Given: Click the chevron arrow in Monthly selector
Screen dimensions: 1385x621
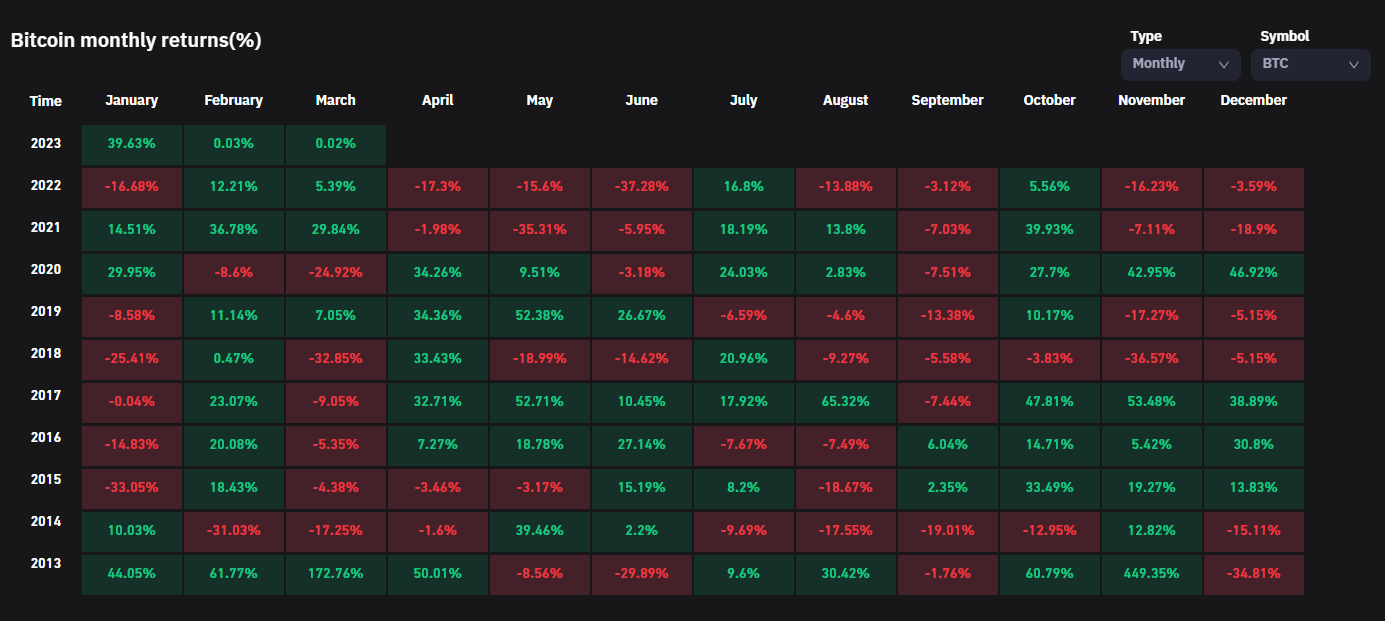Looking at the screenshot, I should click(1223, 64).
